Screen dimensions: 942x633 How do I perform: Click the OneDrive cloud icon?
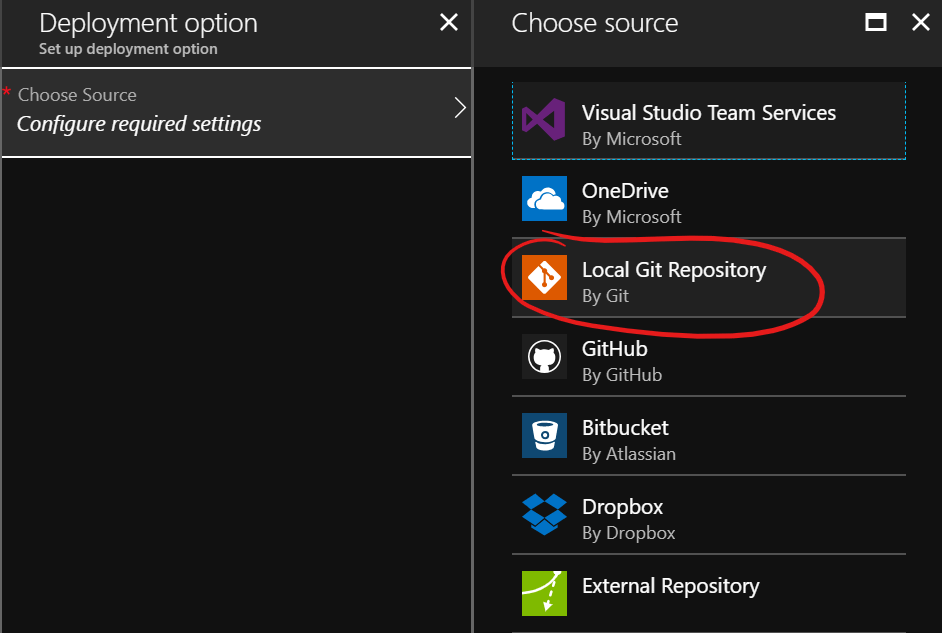544,199
